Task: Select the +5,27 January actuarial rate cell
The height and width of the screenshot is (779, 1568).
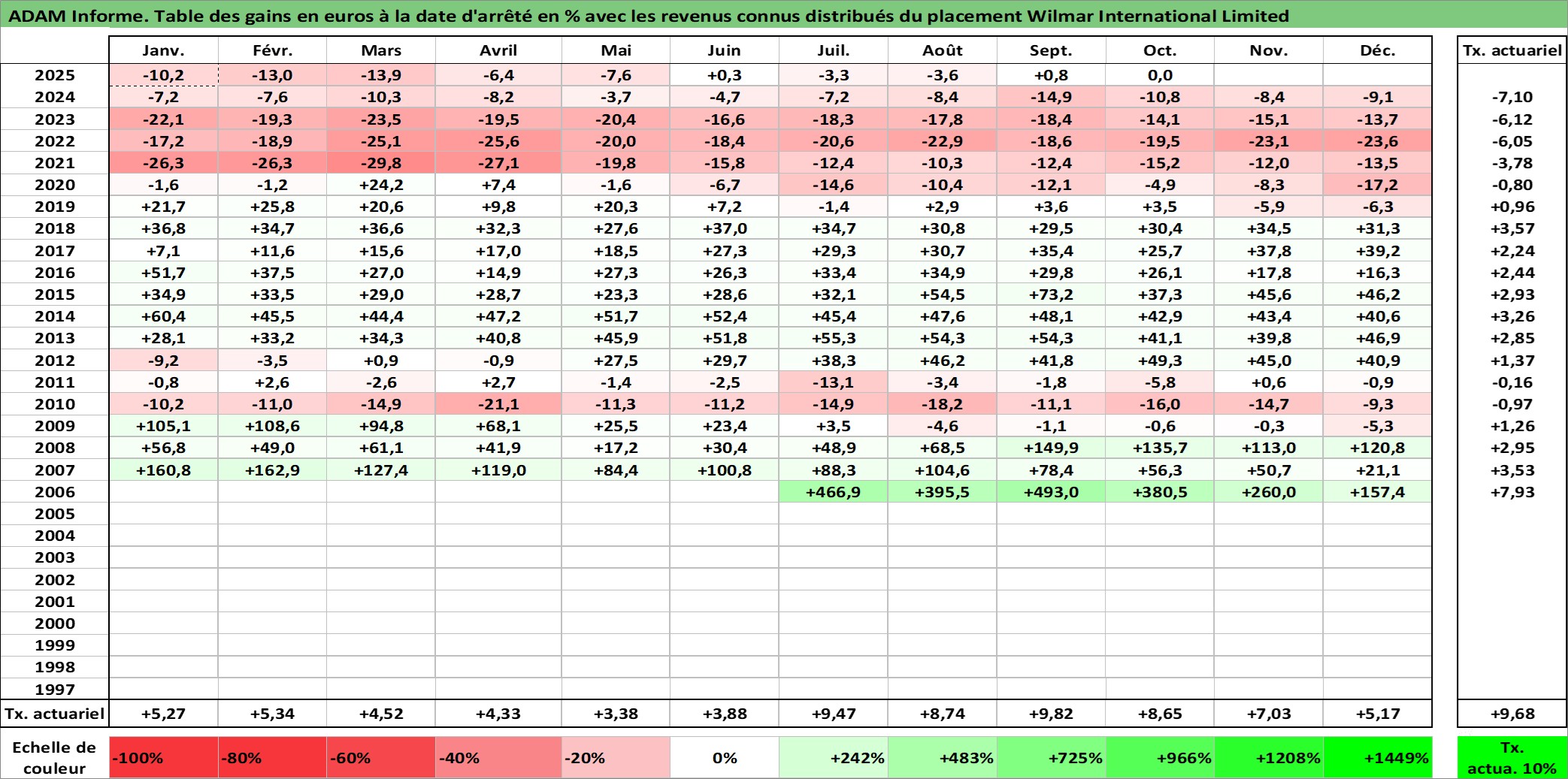Action: click(x=164, y=714)
